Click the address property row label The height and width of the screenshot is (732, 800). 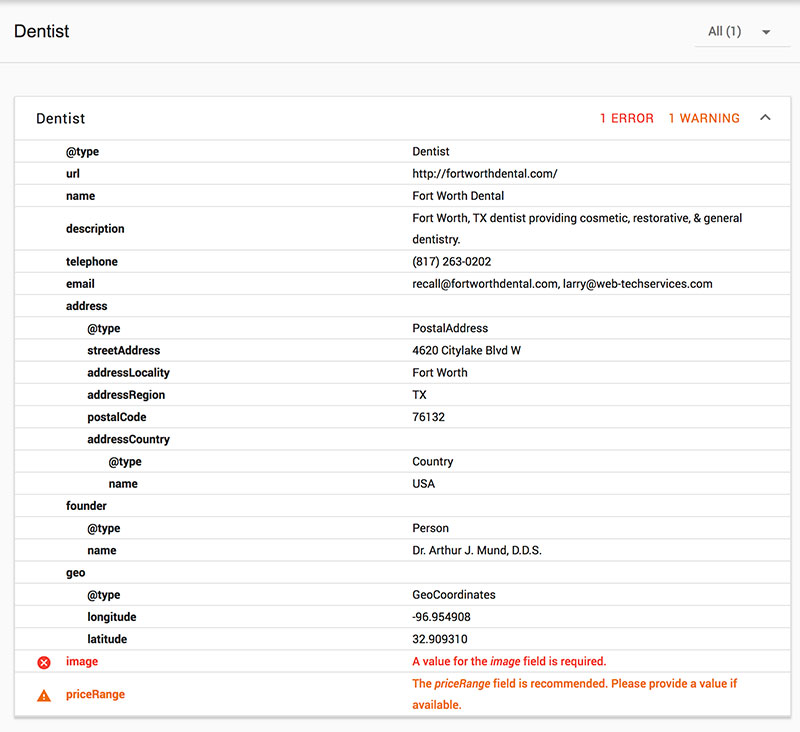(x=87, y=306)
